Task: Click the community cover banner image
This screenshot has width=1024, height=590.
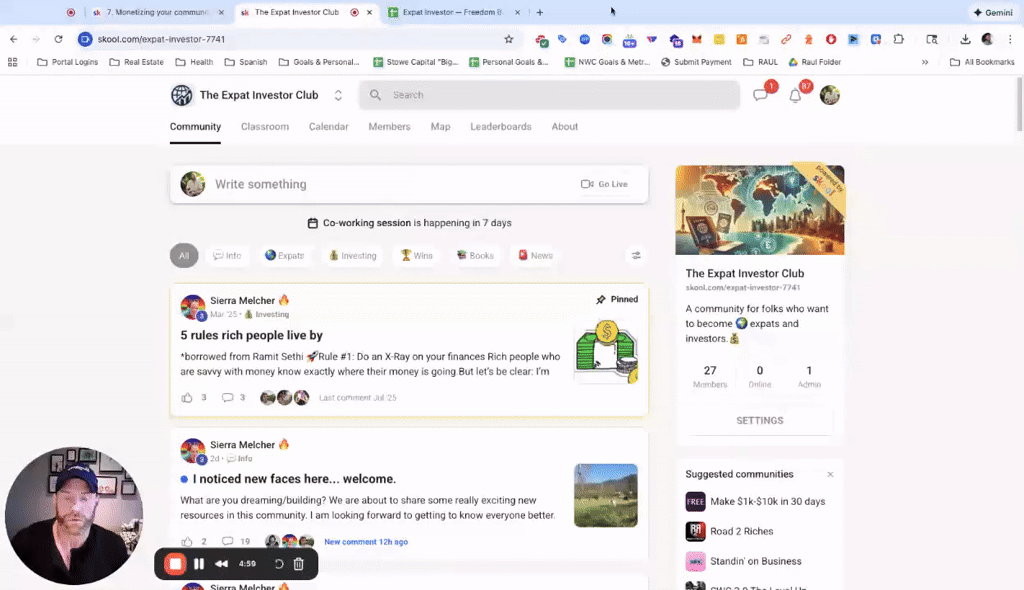Action: tap(760, 210)
